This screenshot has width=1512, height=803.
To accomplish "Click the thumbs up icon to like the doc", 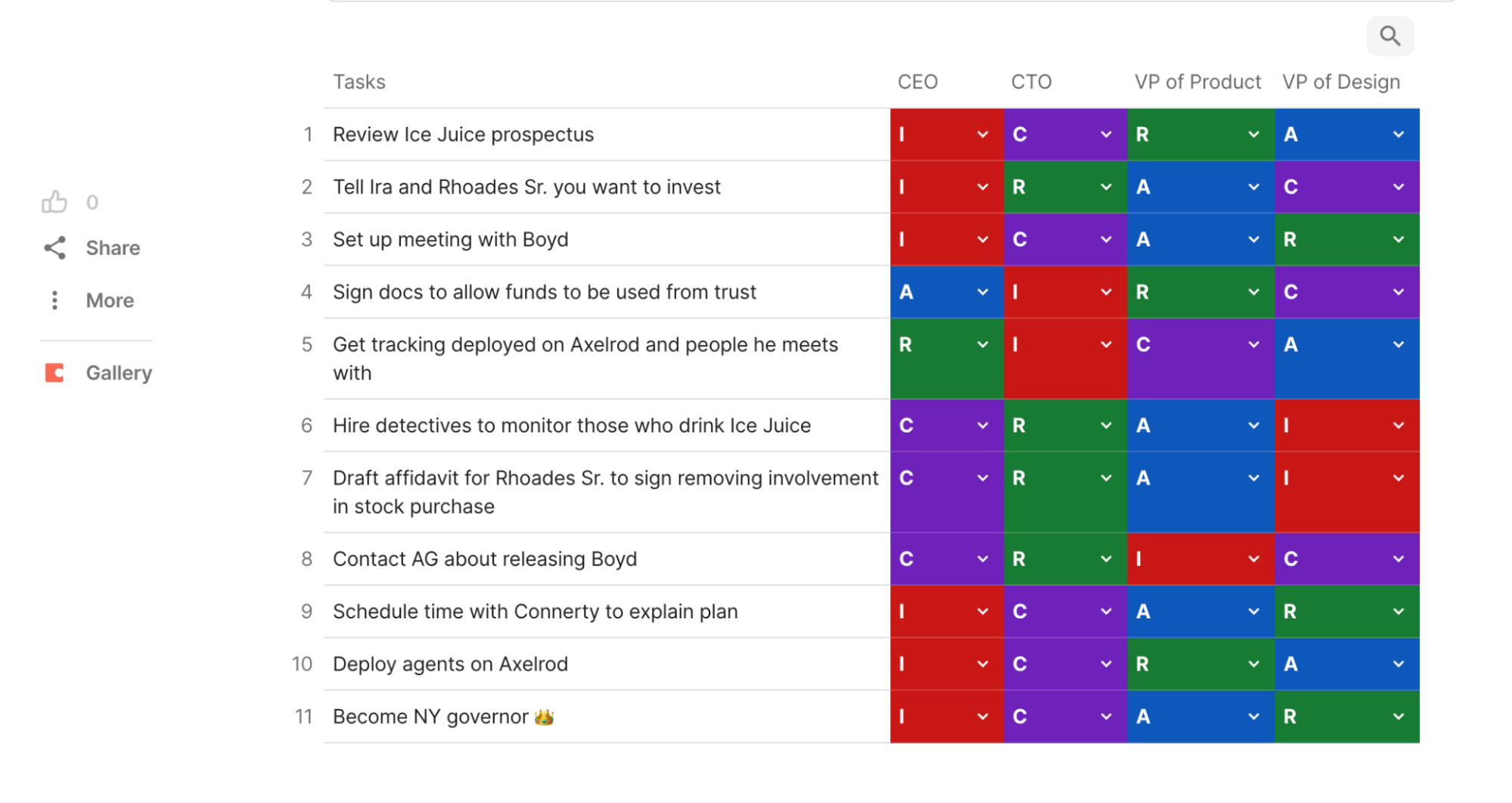I will [x=55, y=201].
